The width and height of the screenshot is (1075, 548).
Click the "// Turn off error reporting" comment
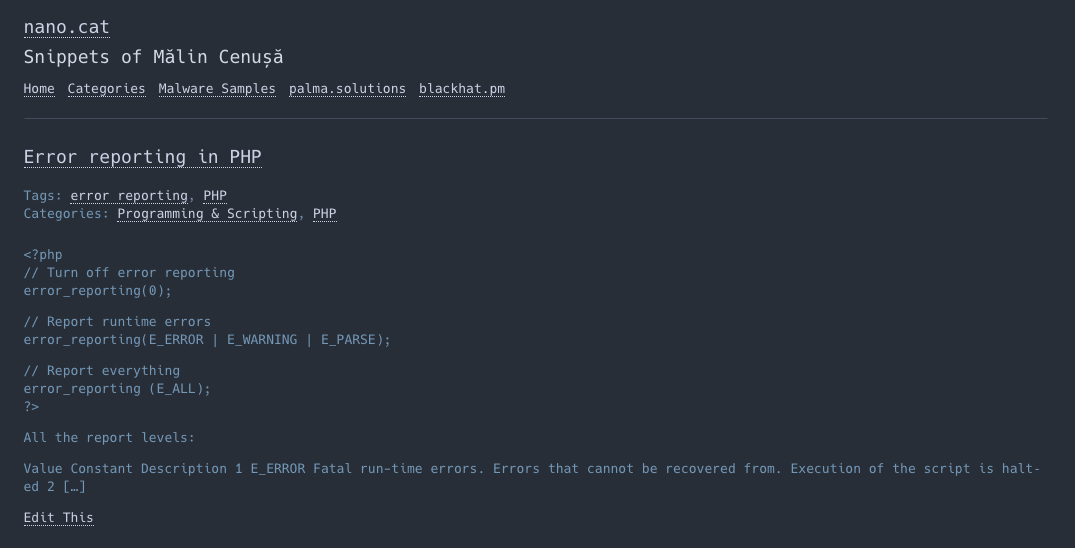129,273
